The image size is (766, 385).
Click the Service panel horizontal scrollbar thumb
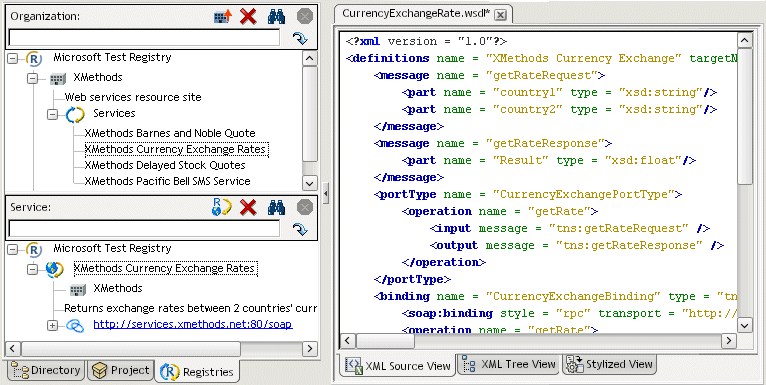130,348
